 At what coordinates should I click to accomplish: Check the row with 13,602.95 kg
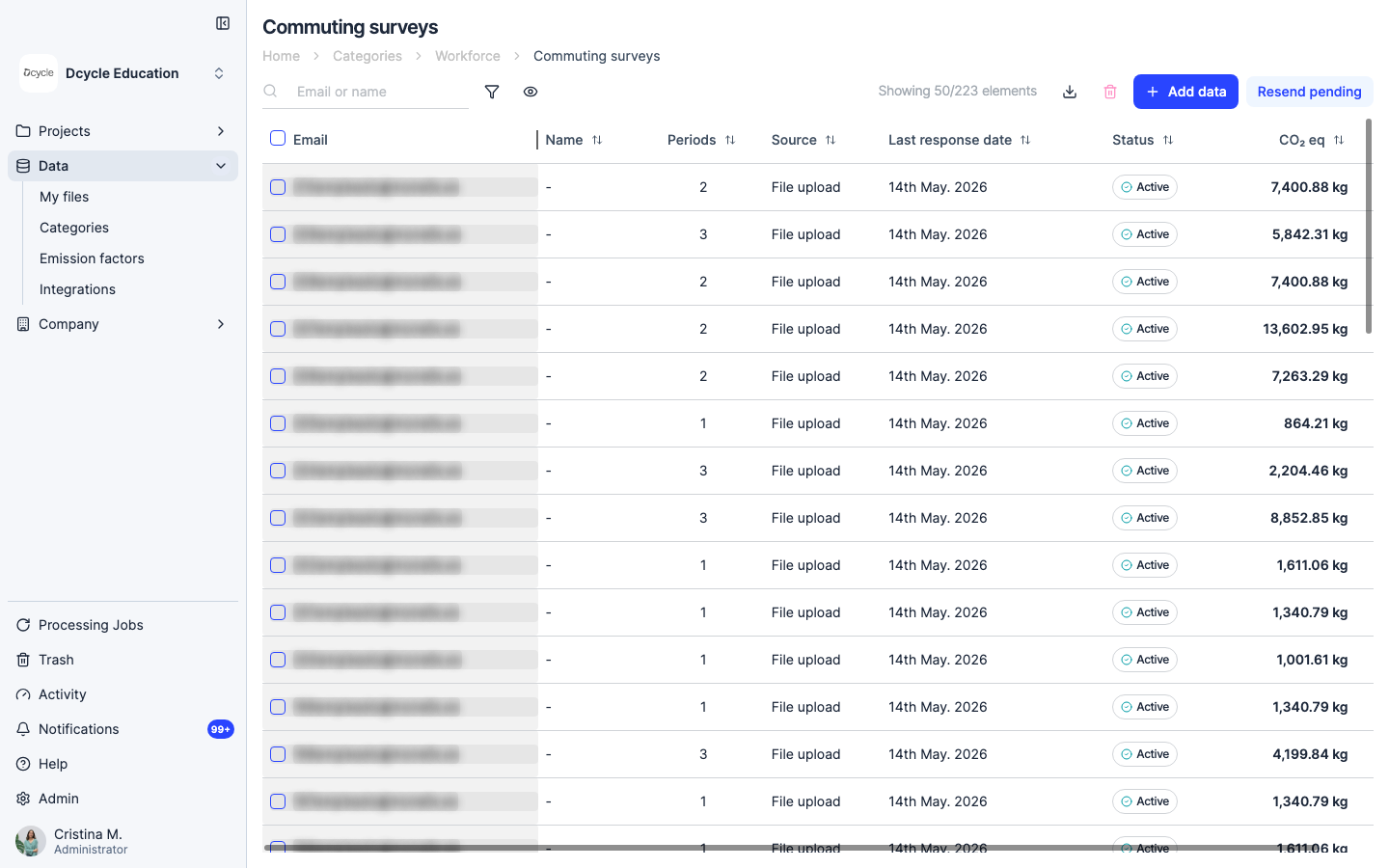click(278, 329)
